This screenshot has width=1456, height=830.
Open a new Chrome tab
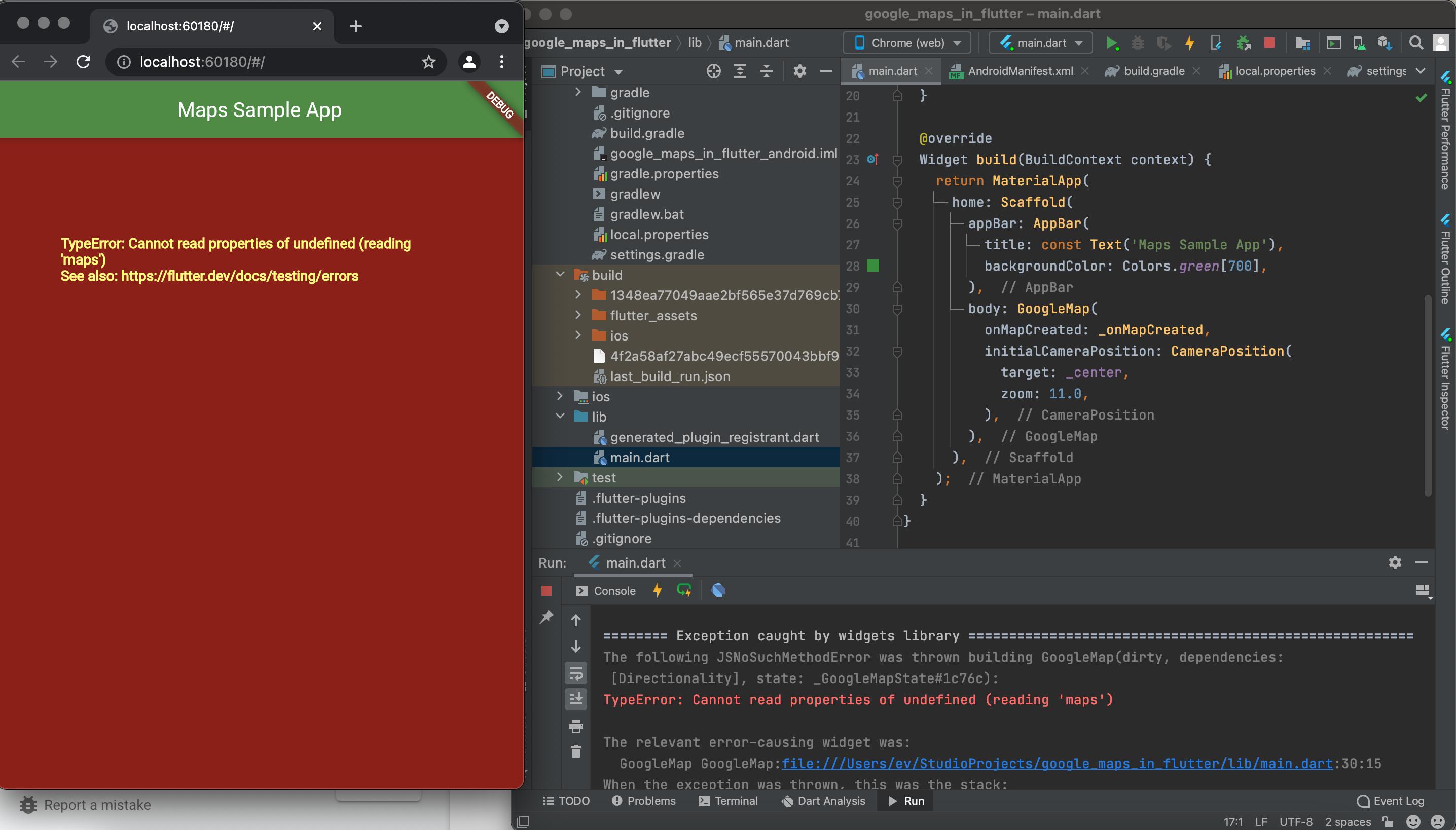point(355,26)
